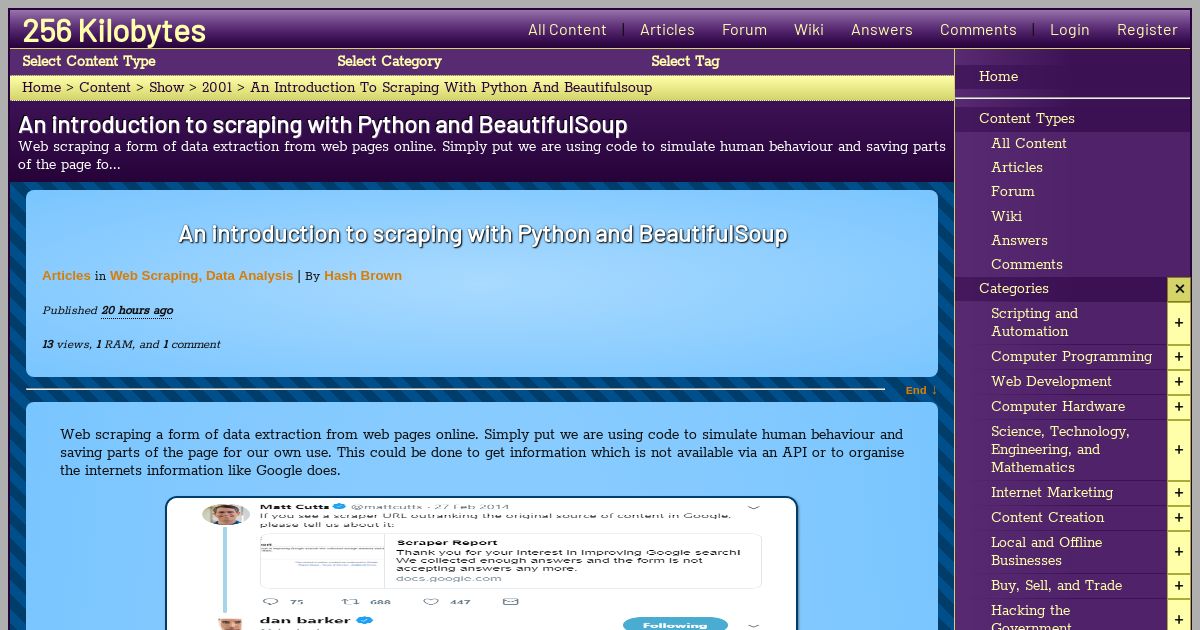1200x630 pixels.
Task: Open Internet Marketing category link
Action: click(x=1052, y=493)
